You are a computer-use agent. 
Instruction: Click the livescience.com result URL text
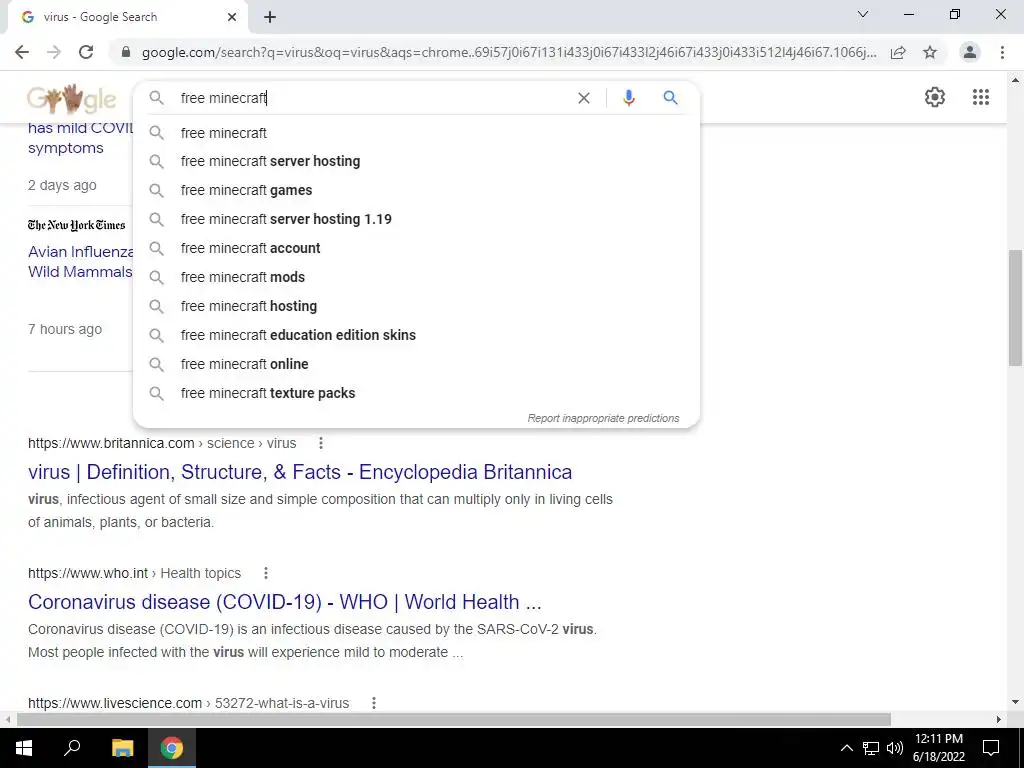coord(189,703)
